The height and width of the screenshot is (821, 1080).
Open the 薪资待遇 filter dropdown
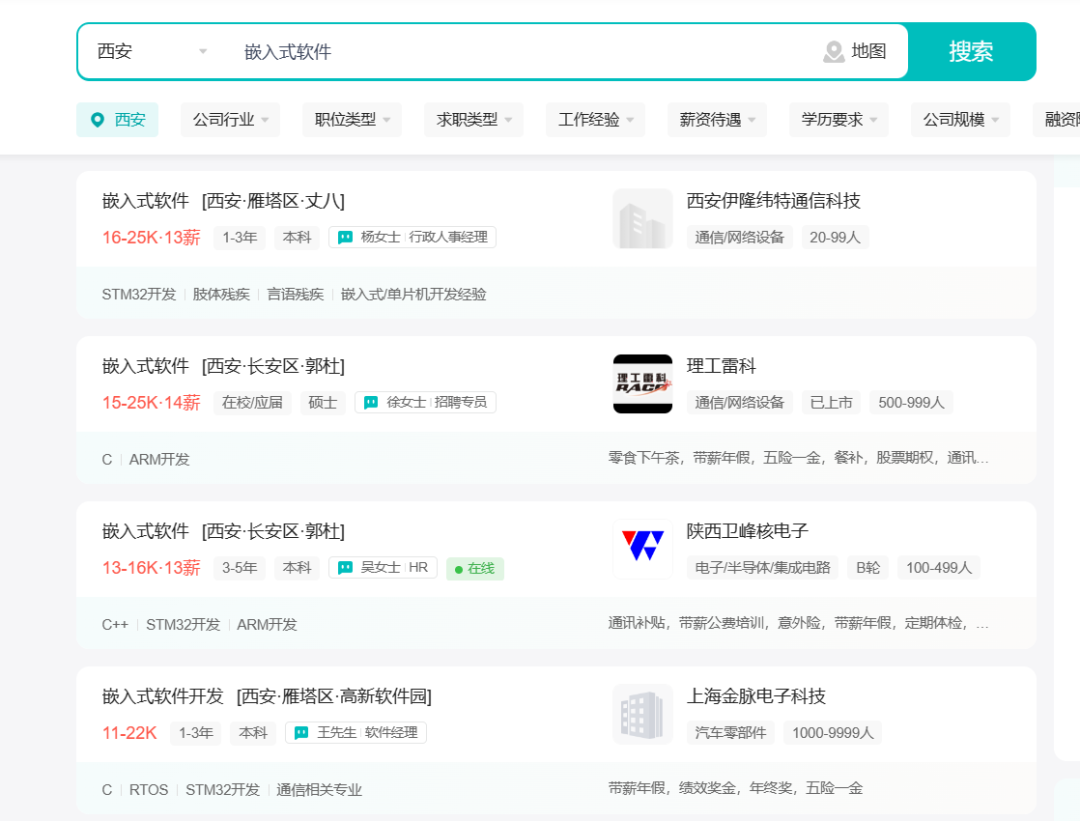pyautogui.click(x=717, y=120)
